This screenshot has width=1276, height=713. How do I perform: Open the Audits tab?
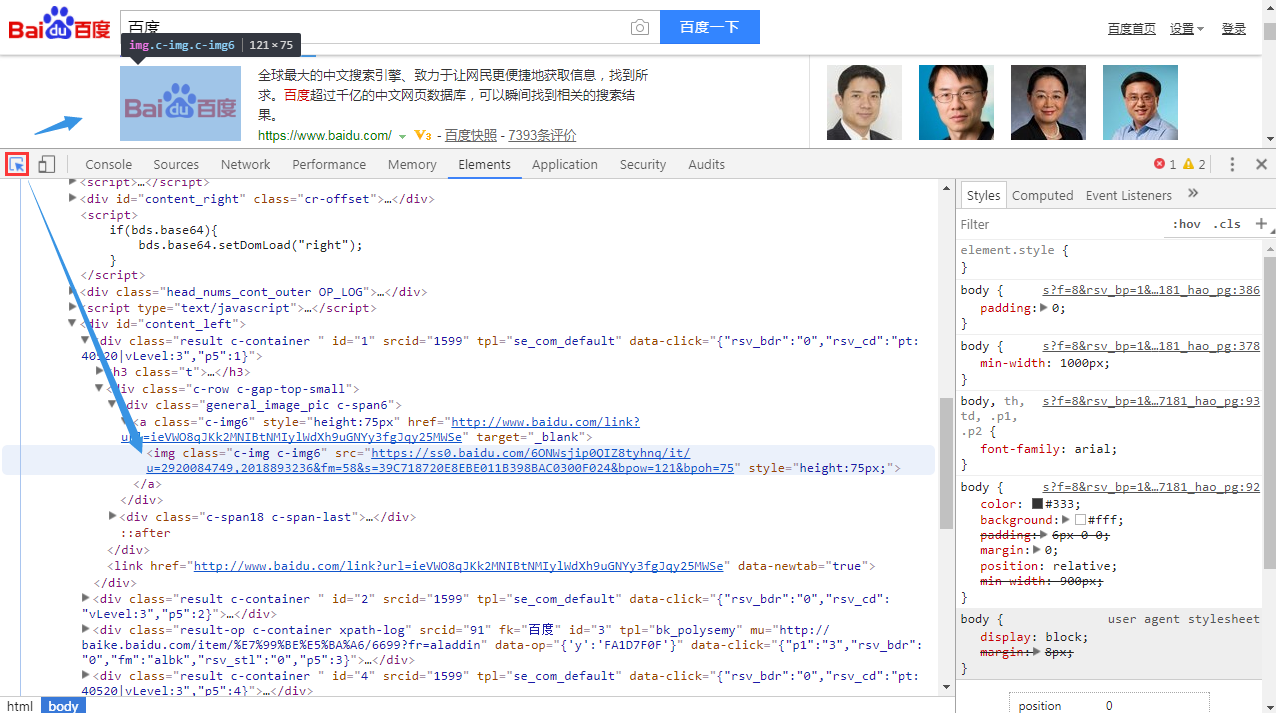pyautogui.click(x=706, y=164)
